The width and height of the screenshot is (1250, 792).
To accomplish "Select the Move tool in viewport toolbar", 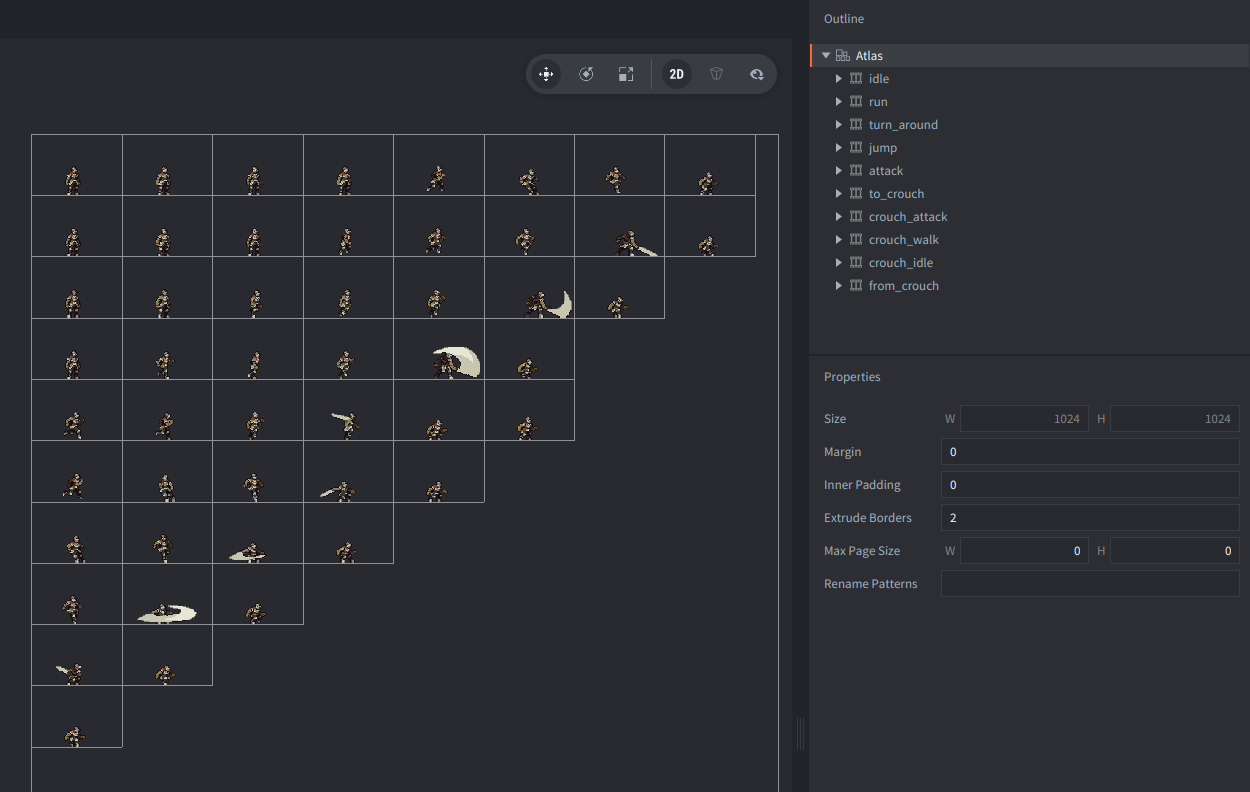I will pyautogui.click(x=546, y=74).
